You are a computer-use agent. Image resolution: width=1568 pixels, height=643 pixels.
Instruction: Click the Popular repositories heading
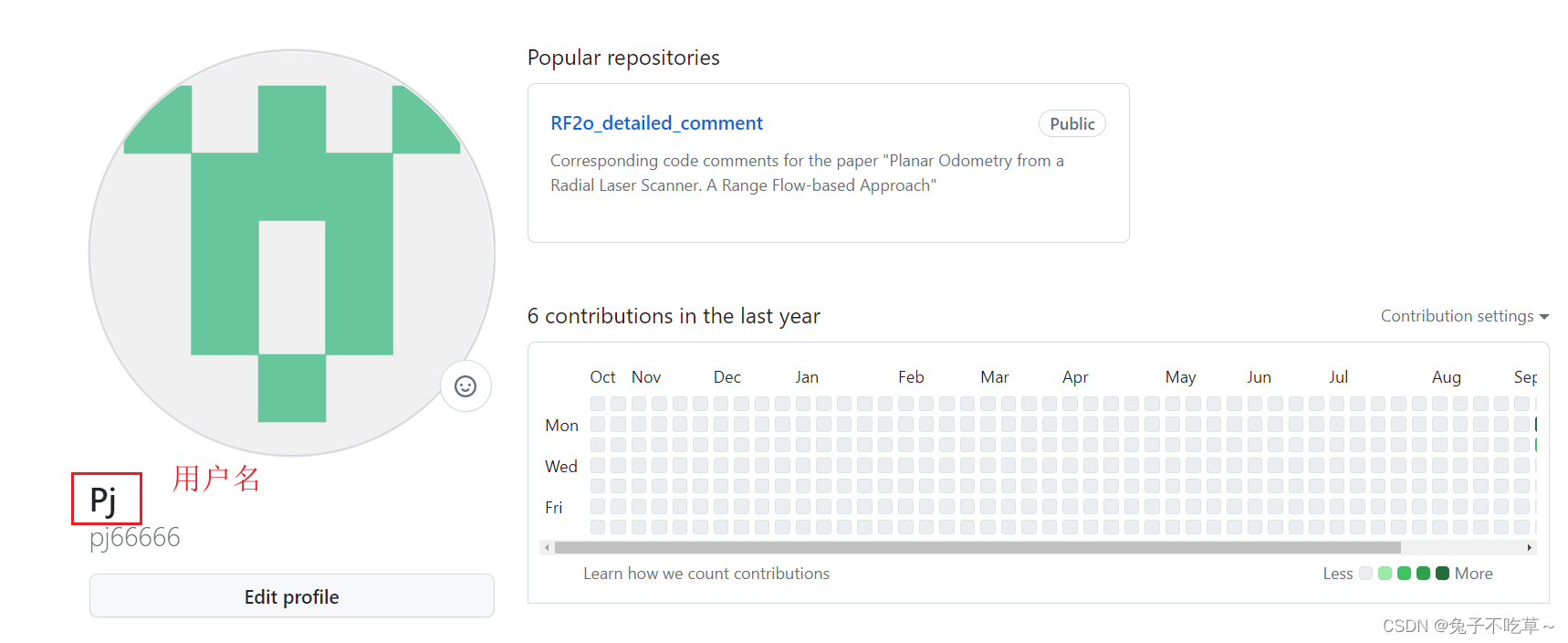[623, 58]
